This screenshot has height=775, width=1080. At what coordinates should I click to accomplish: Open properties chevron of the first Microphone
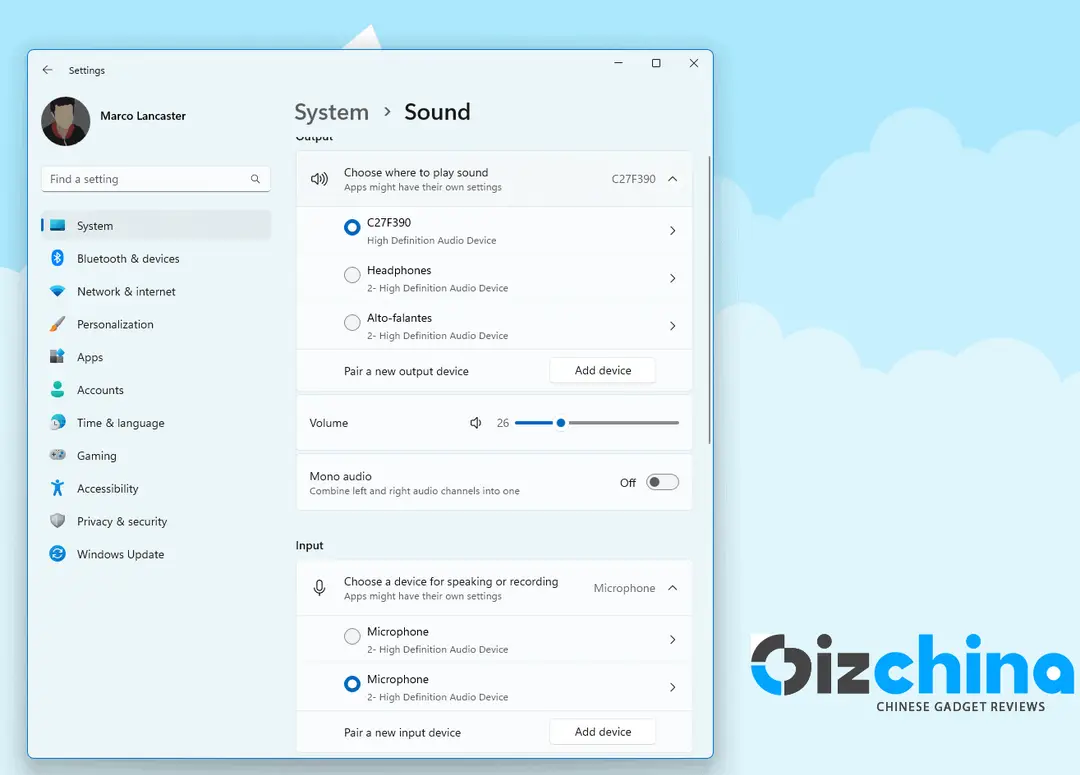point(673,639)
